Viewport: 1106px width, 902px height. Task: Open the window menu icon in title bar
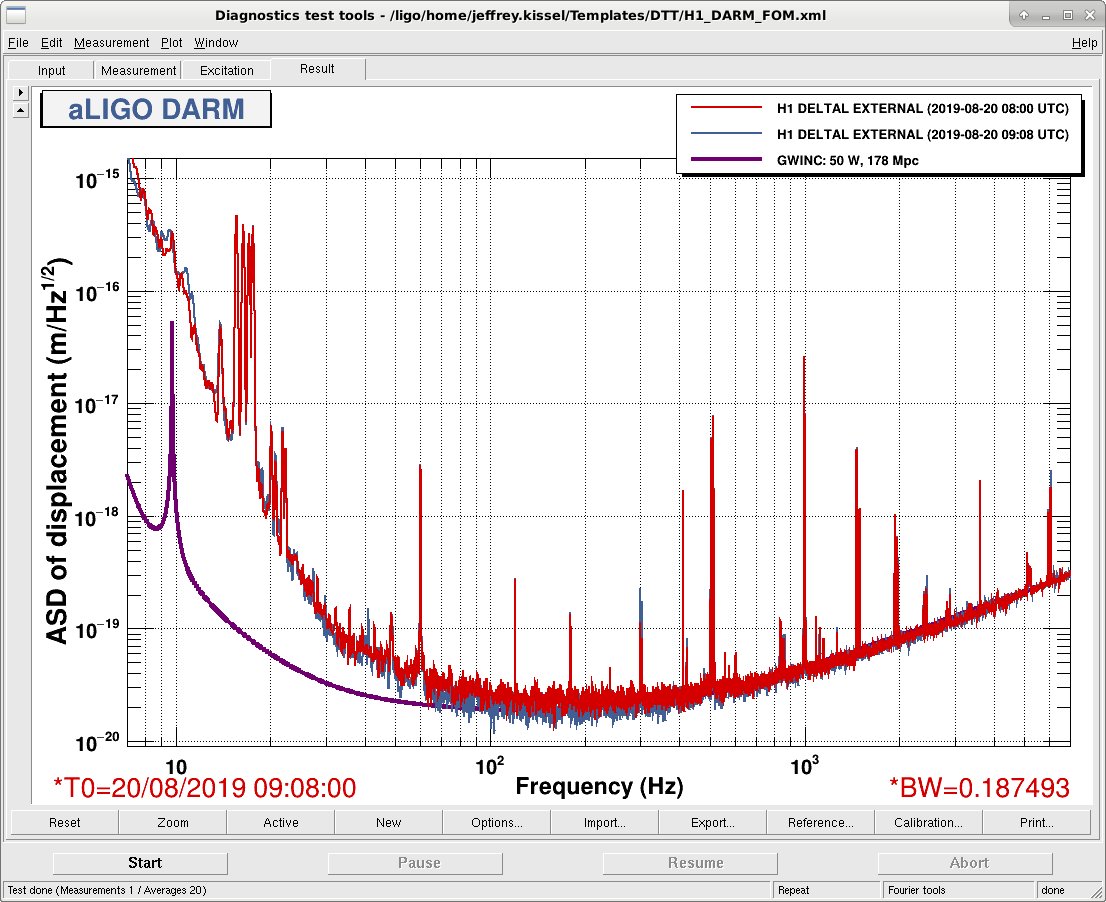(x=16, y=15)
